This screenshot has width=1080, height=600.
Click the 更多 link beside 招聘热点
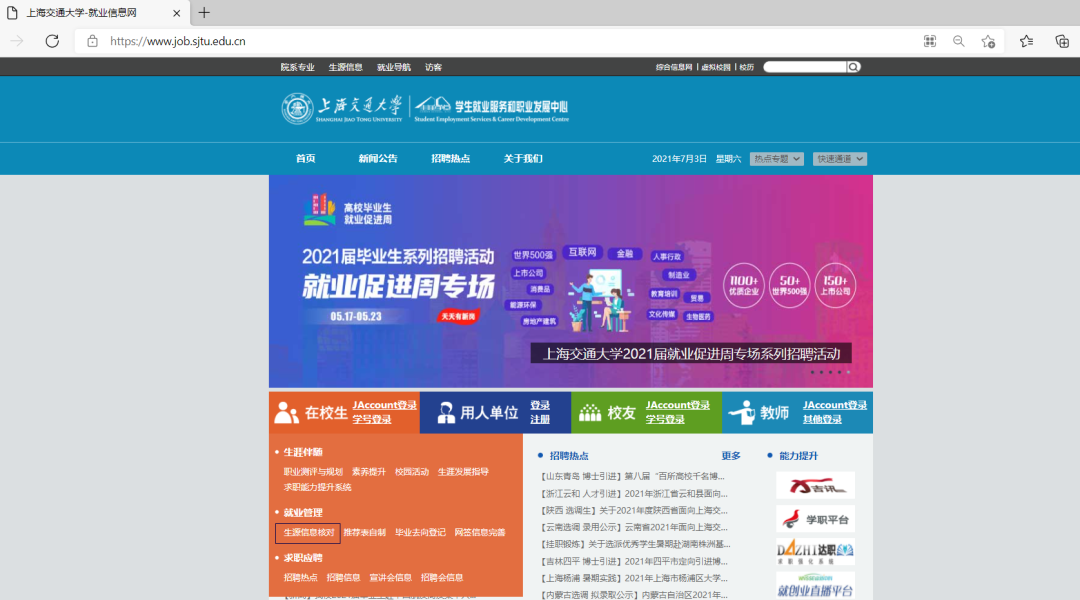pyautogui.click(x=733, y=455)
